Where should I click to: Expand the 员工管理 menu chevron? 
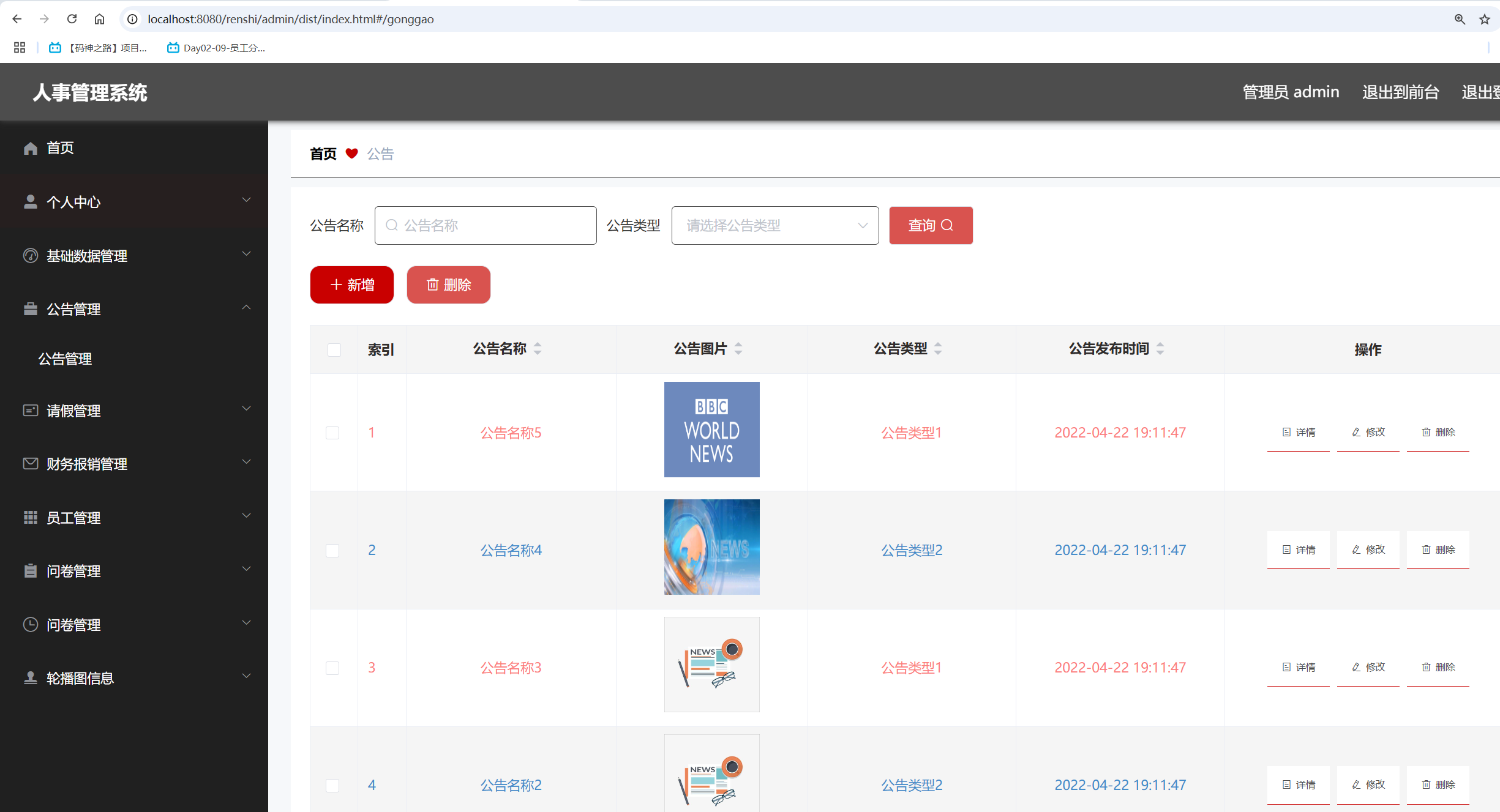coord(246,516)
